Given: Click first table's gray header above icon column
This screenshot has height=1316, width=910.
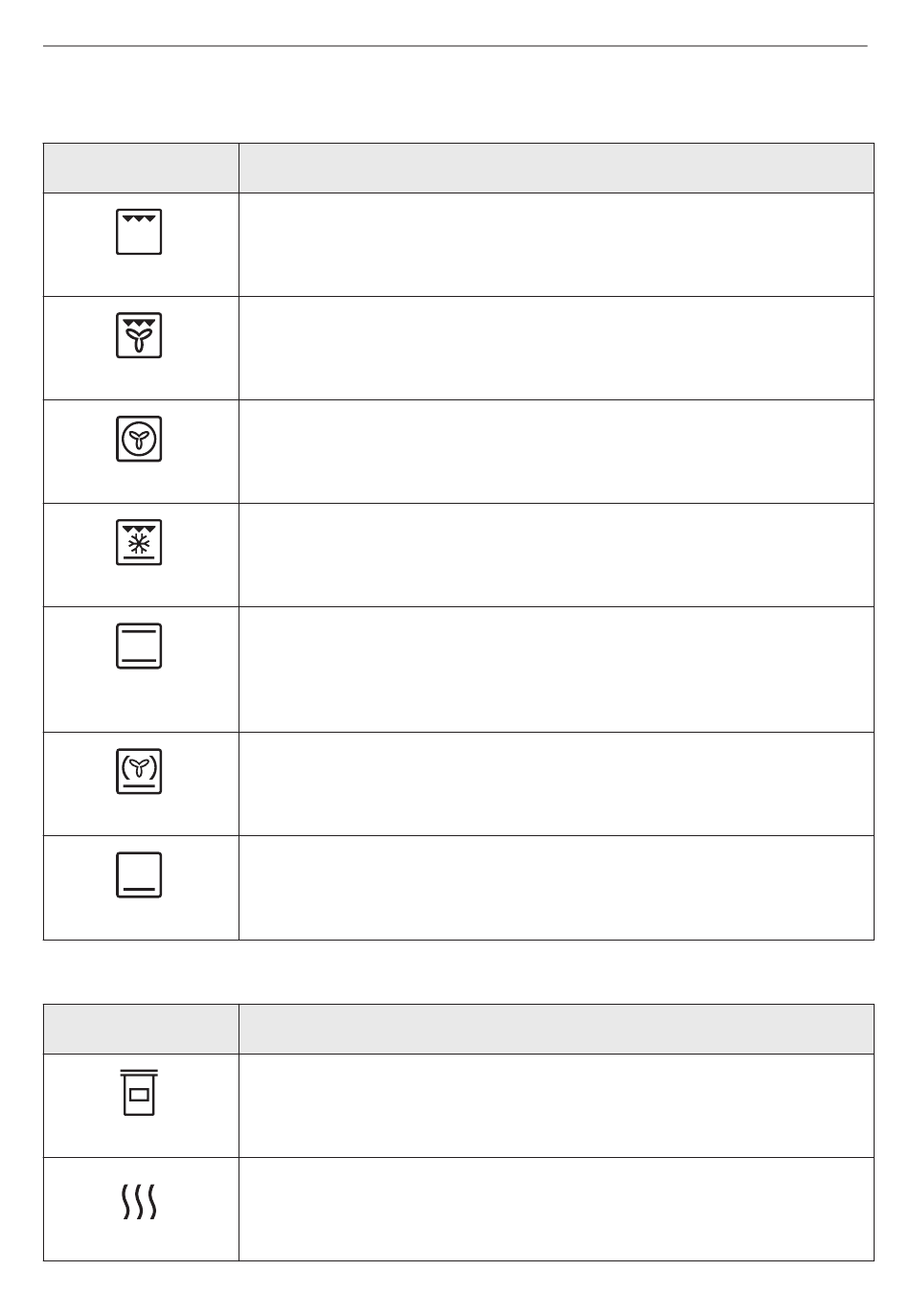Looking at the screenshot, I should pos(141,169).
